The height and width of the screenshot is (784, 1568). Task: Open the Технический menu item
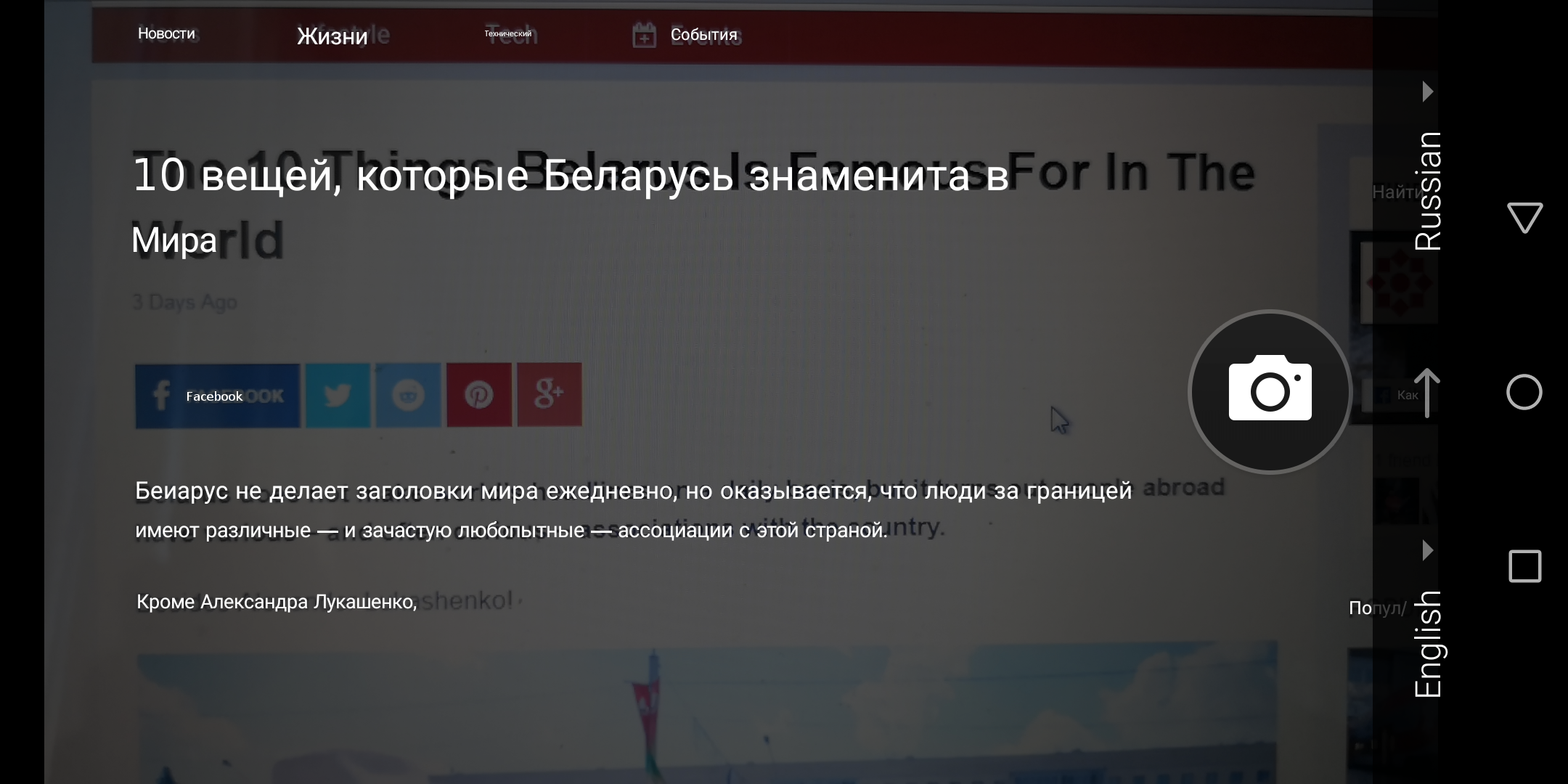(x=508, y=33)
